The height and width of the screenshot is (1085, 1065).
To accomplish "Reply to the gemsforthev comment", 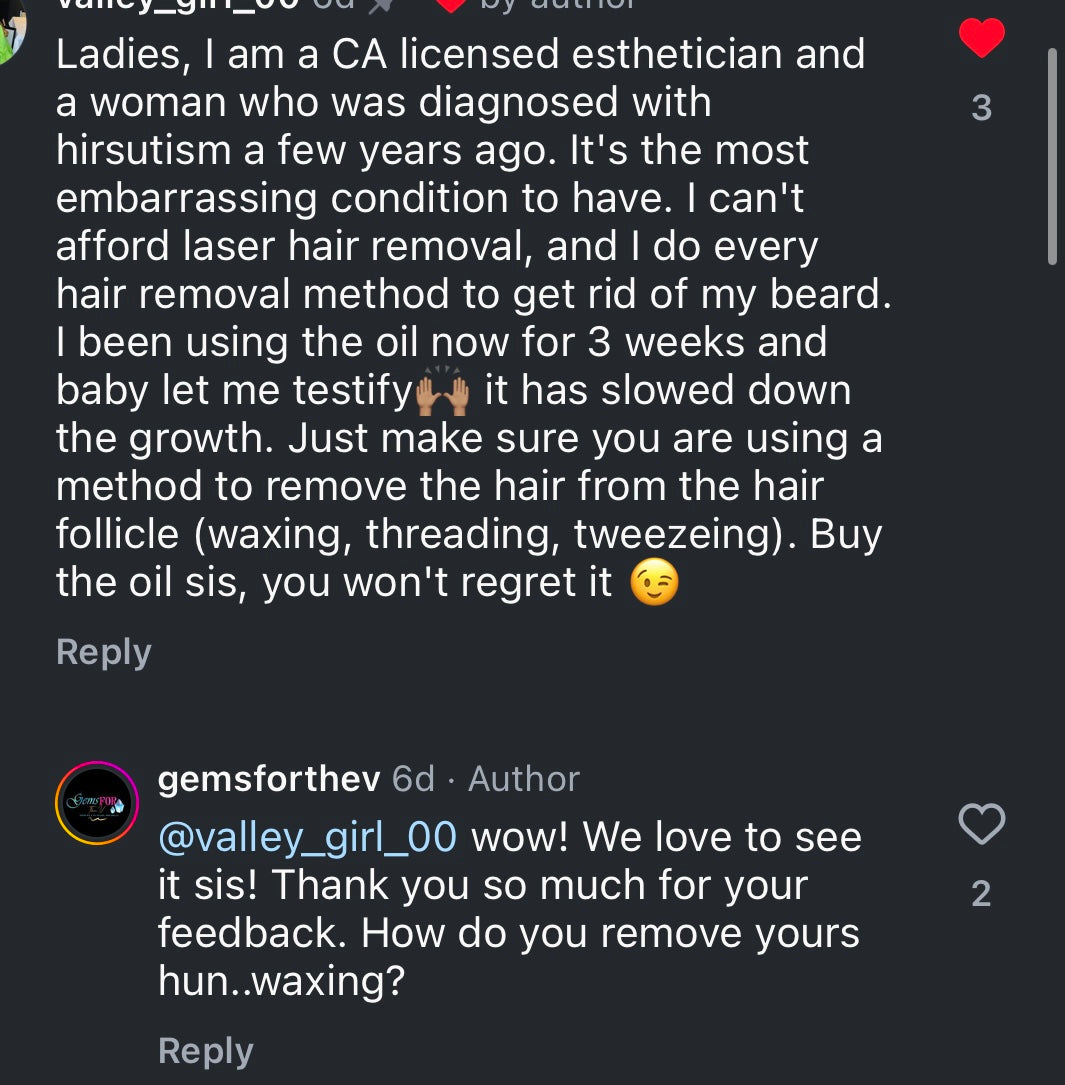I will coord(205,1051).
